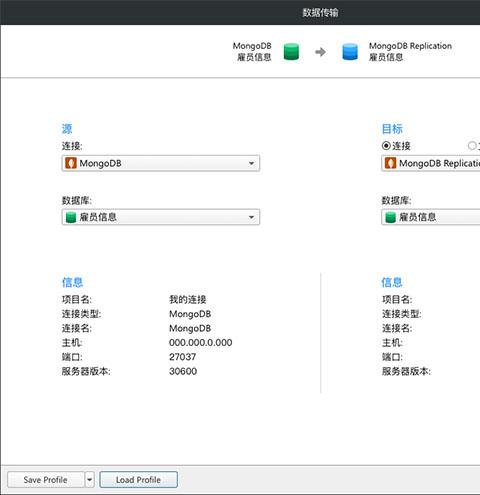Image resolution: width=480 pixels, height=495 pixels.
Task: Click the target 服务器版本 label
Action: pos(406,371)
